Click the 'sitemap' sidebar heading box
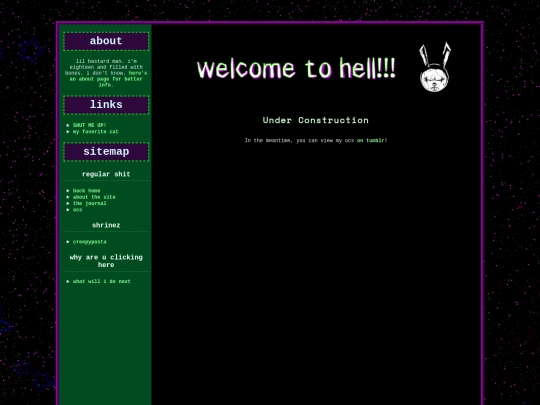This screenshot has width=540, height=405. (x=106, y=152)
